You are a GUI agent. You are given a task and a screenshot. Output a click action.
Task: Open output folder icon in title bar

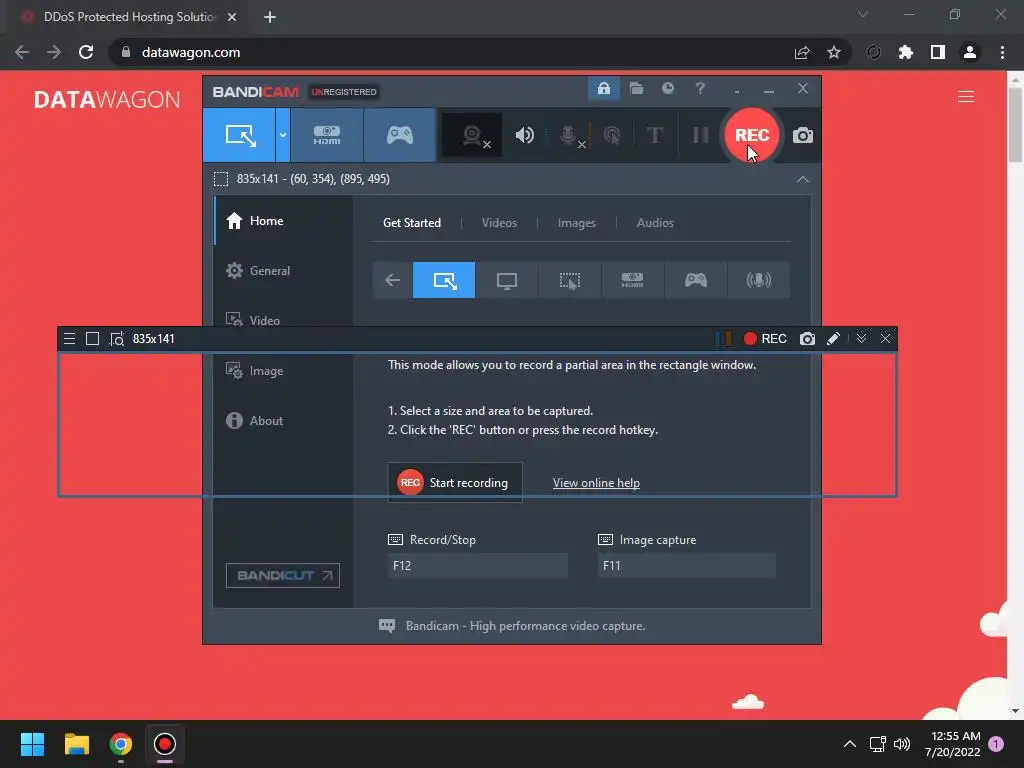click(636, 88)
